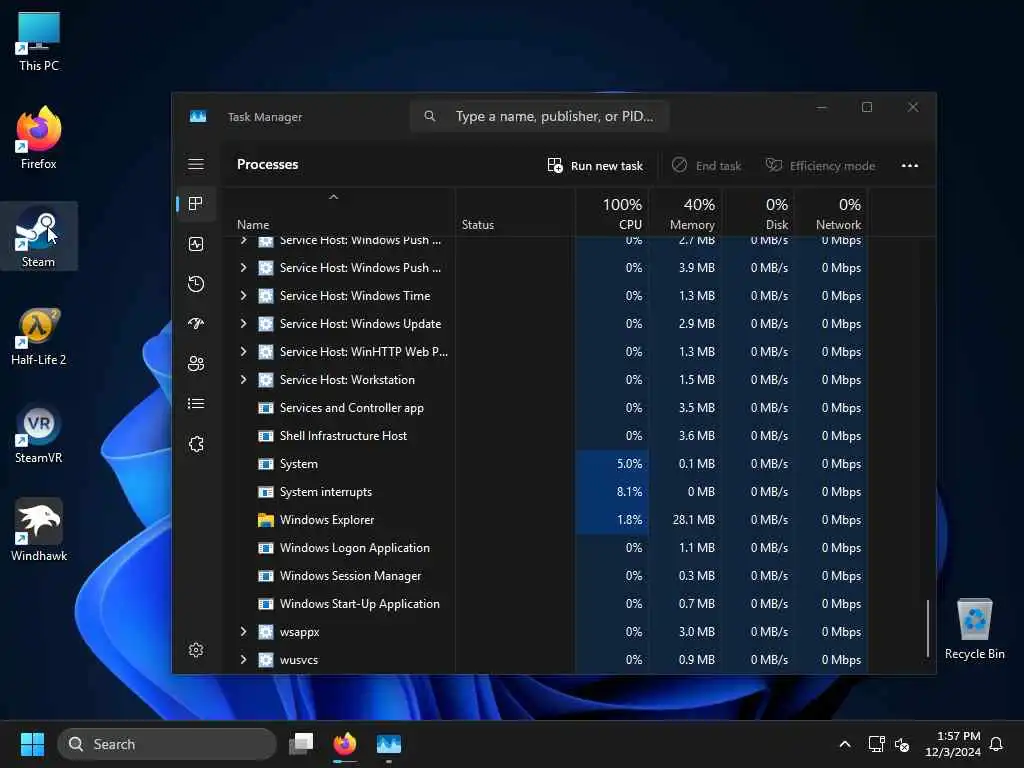Screen dimensions: 1024x768
Task: Click the Efficiency mode button
Action: tap(820, 165)
